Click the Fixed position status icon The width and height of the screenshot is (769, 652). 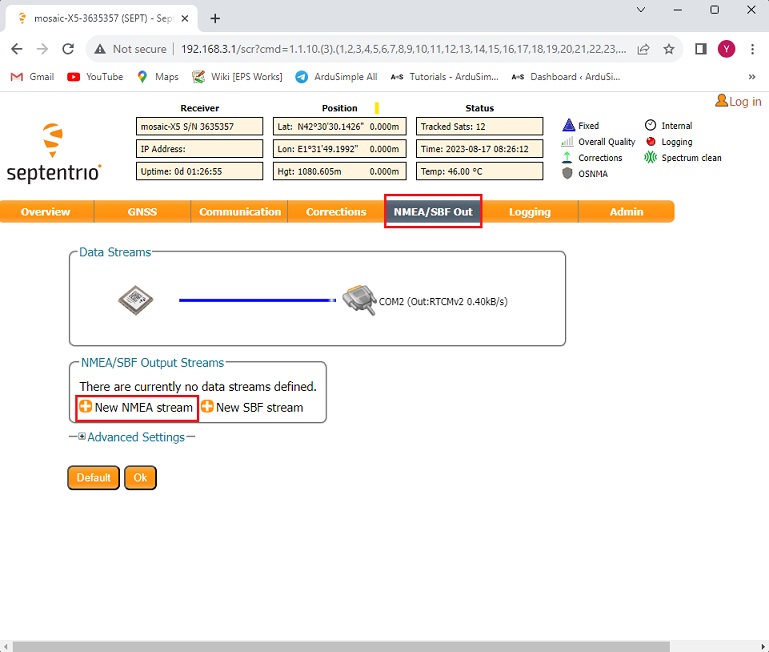pyautogui.click(x=568, y=126)
